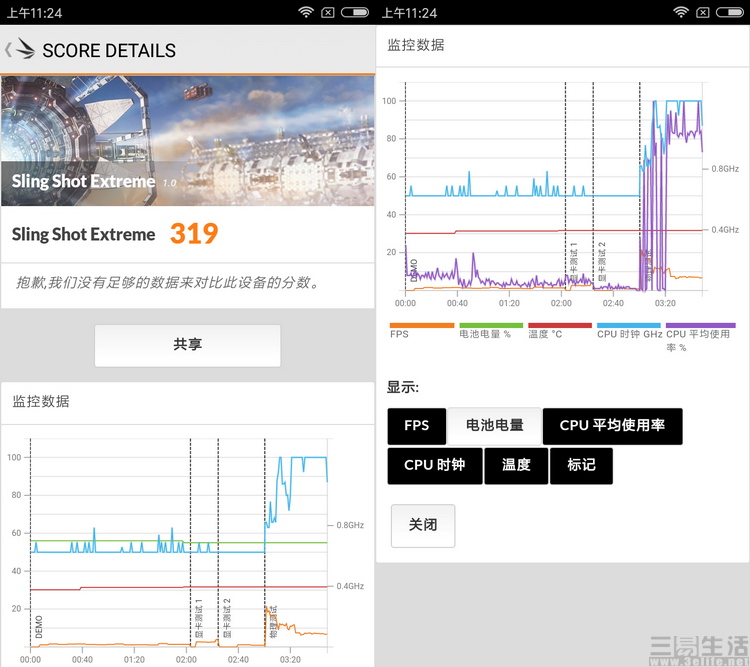Tap the Wi-Fi icon in right status bar
The image size is (750, 667).
(681, 12)
